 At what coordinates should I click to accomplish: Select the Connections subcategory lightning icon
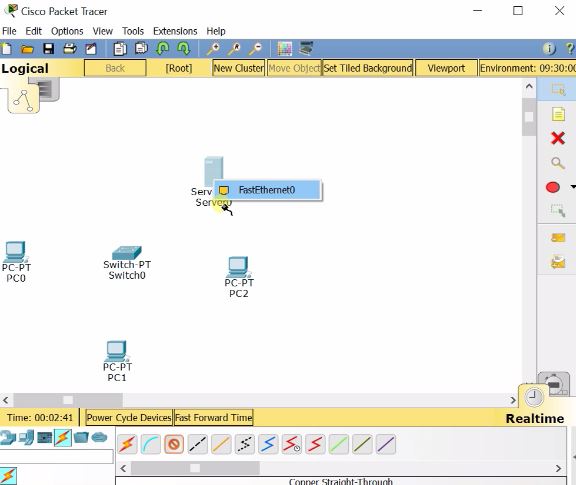coord(8,476)
